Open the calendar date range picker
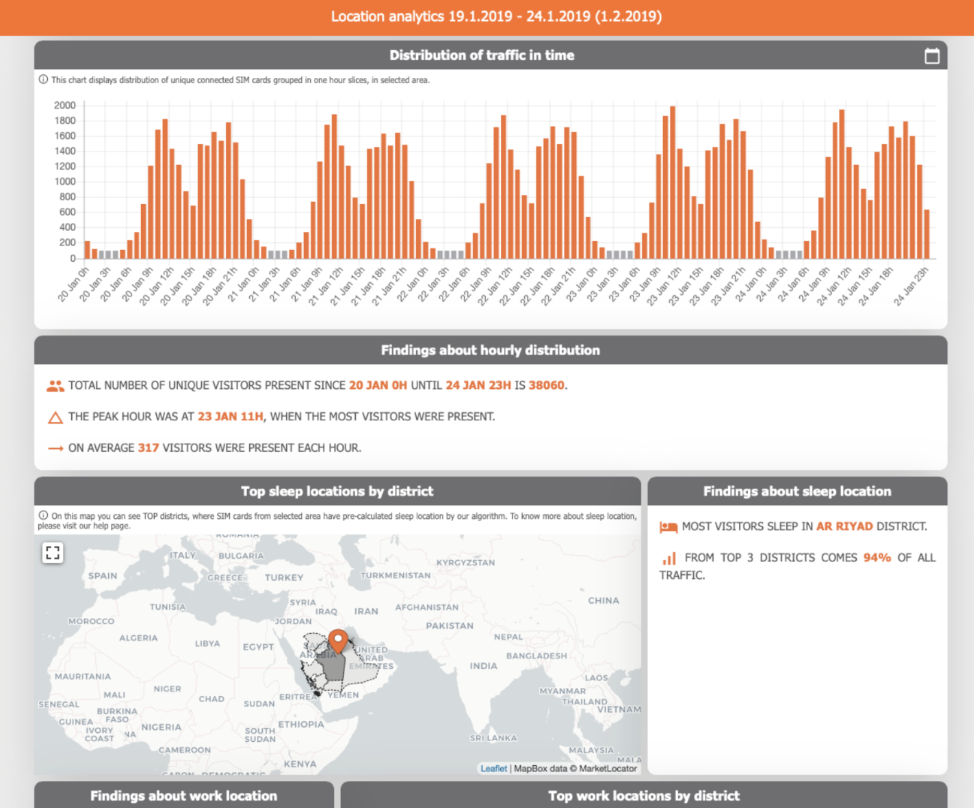Image resolution: width=974 pixels, height=808 pixels. [931, 55]
